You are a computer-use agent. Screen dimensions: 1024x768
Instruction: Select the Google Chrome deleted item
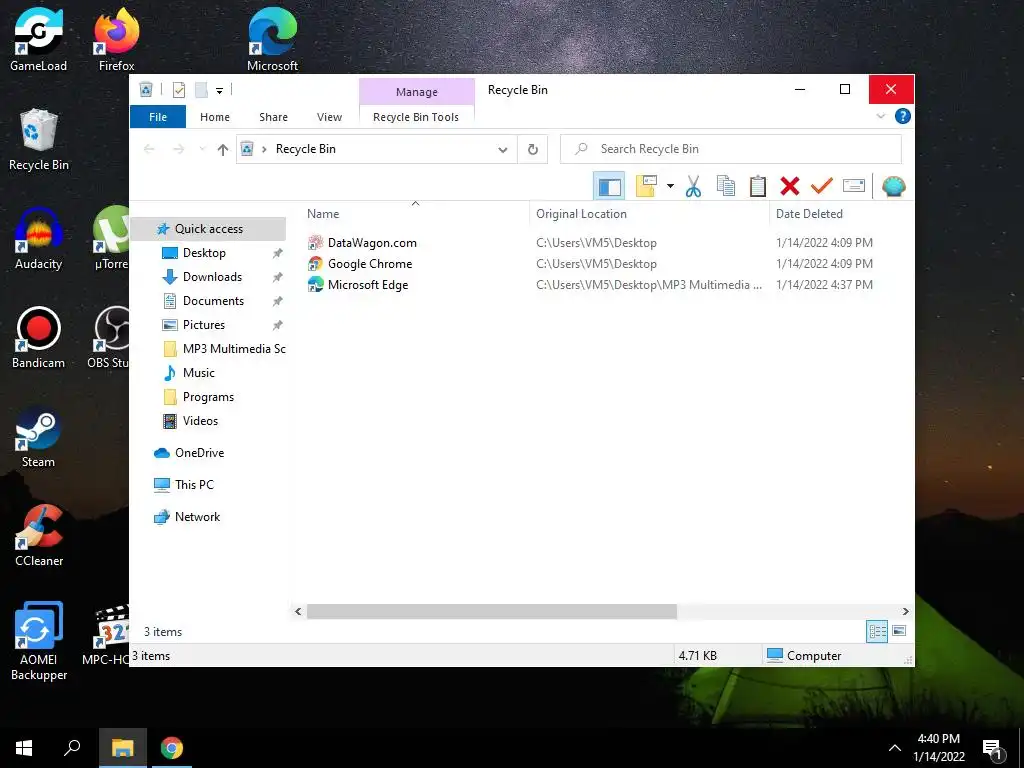pos(370,264)
